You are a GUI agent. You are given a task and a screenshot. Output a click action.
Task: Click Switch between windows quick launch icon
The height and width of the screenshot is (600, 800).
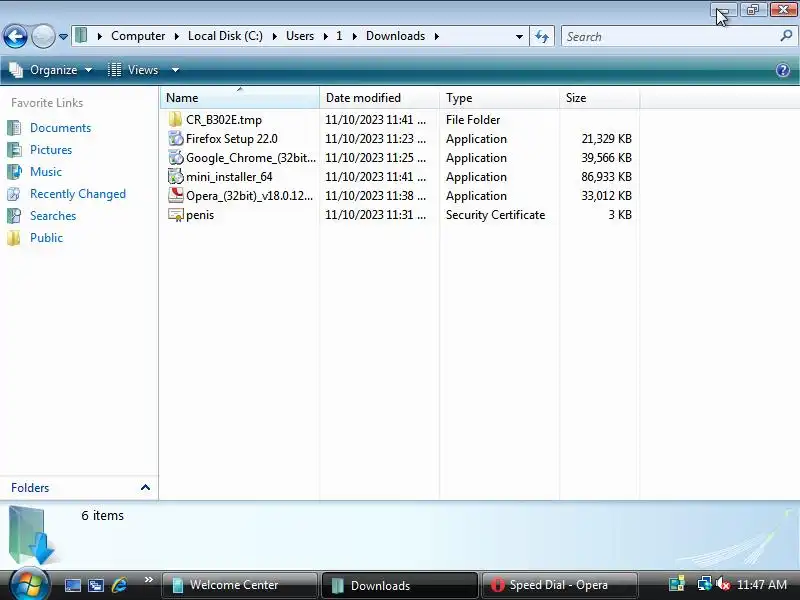tap(96, 585)
